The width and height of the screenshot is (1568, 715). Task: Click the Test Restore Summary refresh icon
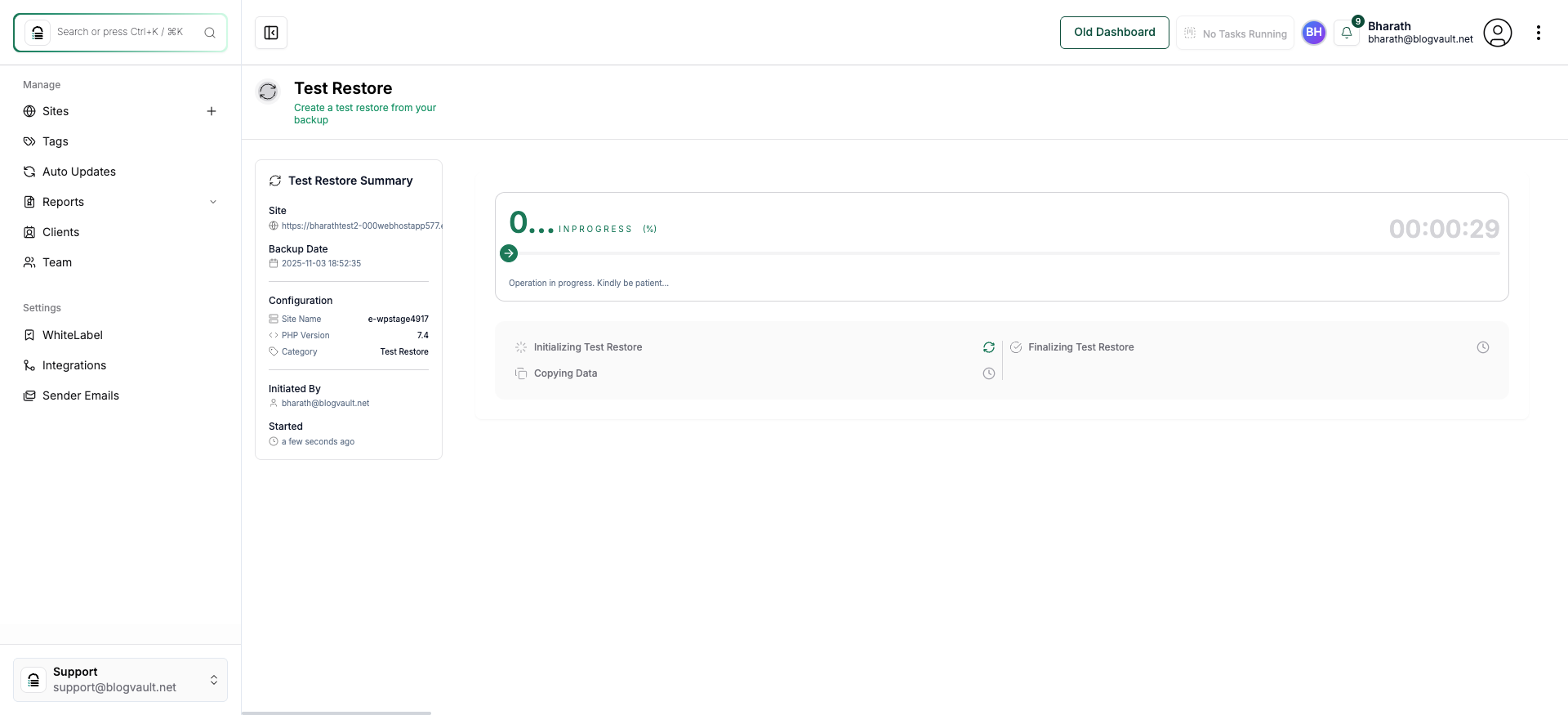coord(275,181)
